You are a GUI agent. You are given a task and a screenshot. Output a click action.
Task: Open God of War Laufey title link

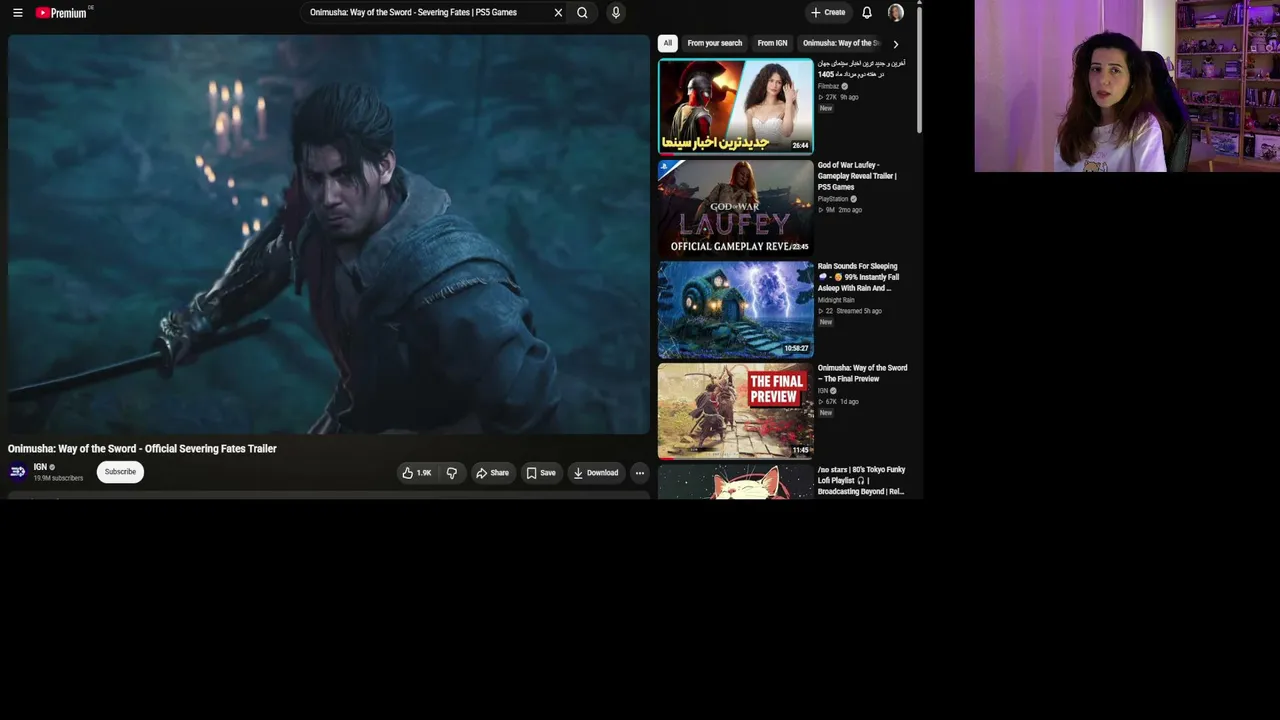pyautogui.click(x=857, y=176)
